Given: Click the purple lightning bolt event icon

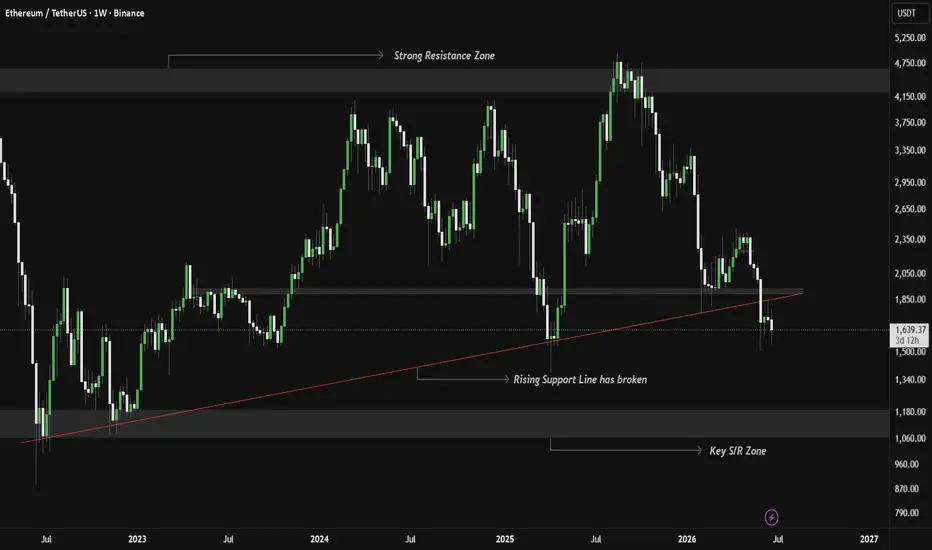Looking at the screenshot, I should (x=772, y=517).
